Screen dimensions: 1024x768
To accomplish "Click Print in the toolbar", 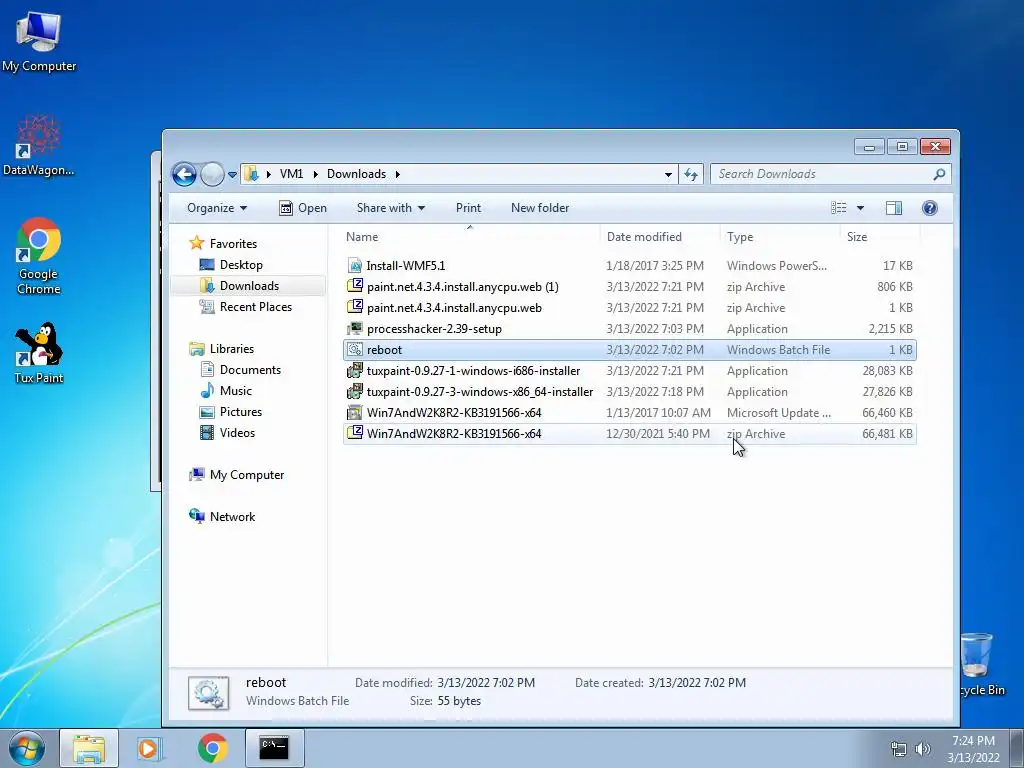I will pyautogui.click(x=468, y=208).
